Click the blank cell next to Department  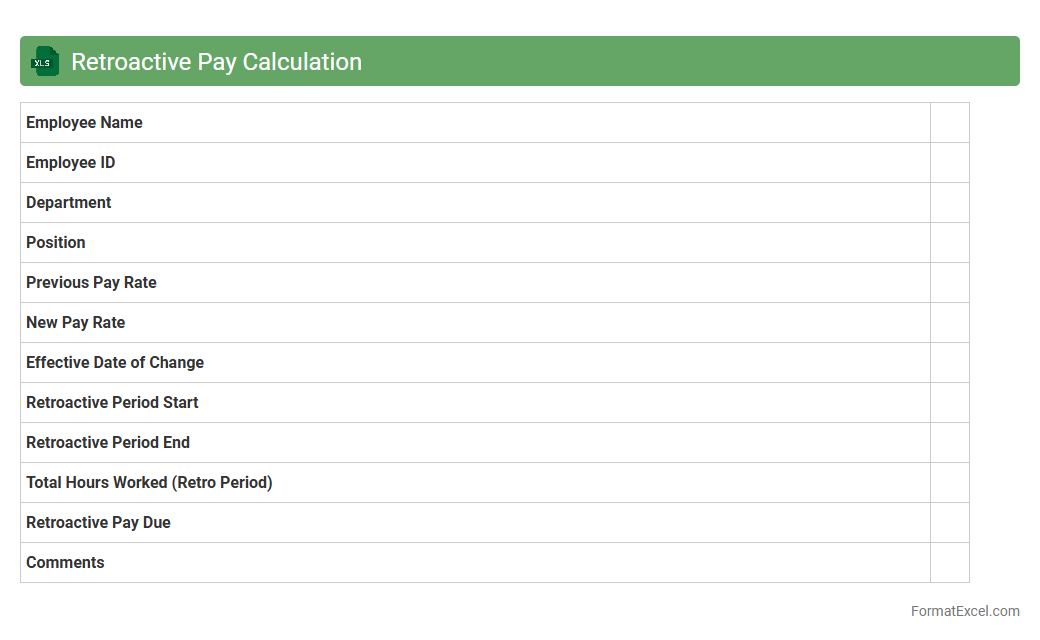point(949,203)
